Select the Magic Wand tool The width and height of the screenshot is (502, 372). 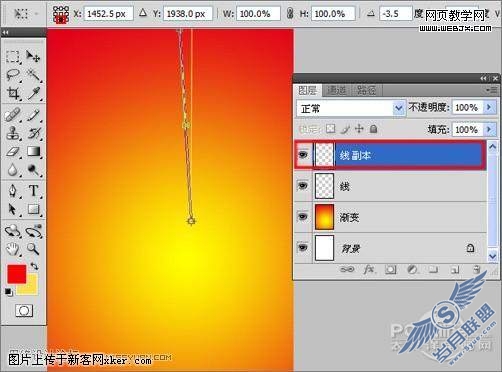tap(34, 75)
